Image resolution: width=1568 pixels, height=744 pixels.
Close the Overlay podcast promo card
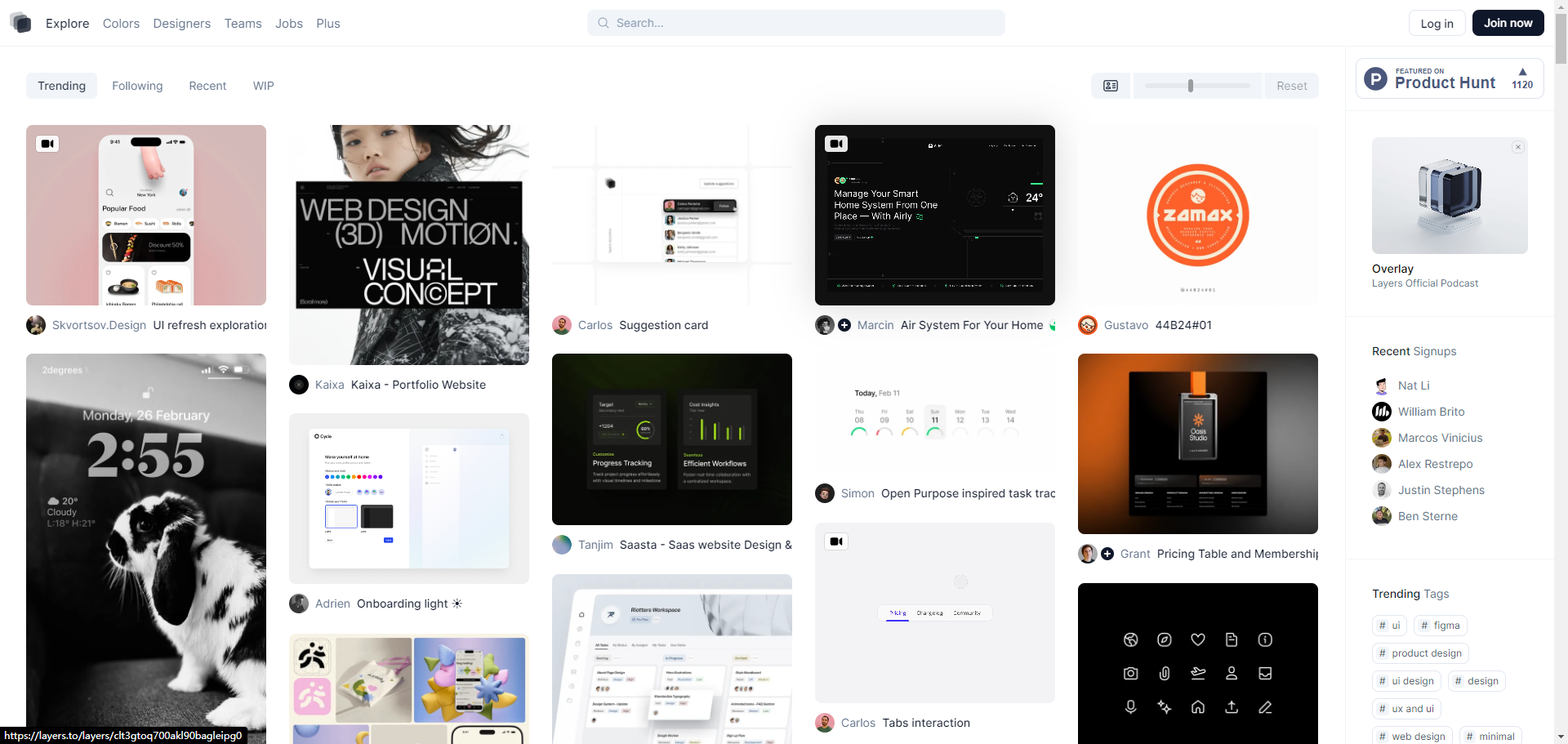pyautogui.click(x=1518, y=147)
